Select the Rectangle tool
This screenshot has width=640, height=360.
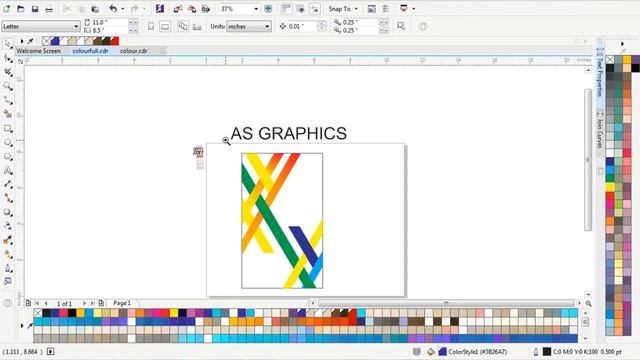[x=8, y=129]
